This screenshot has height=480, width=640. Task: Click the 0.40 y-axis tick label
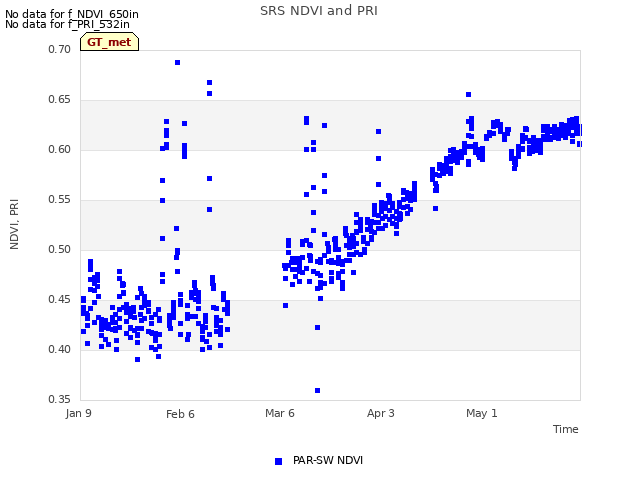[60, 349]
